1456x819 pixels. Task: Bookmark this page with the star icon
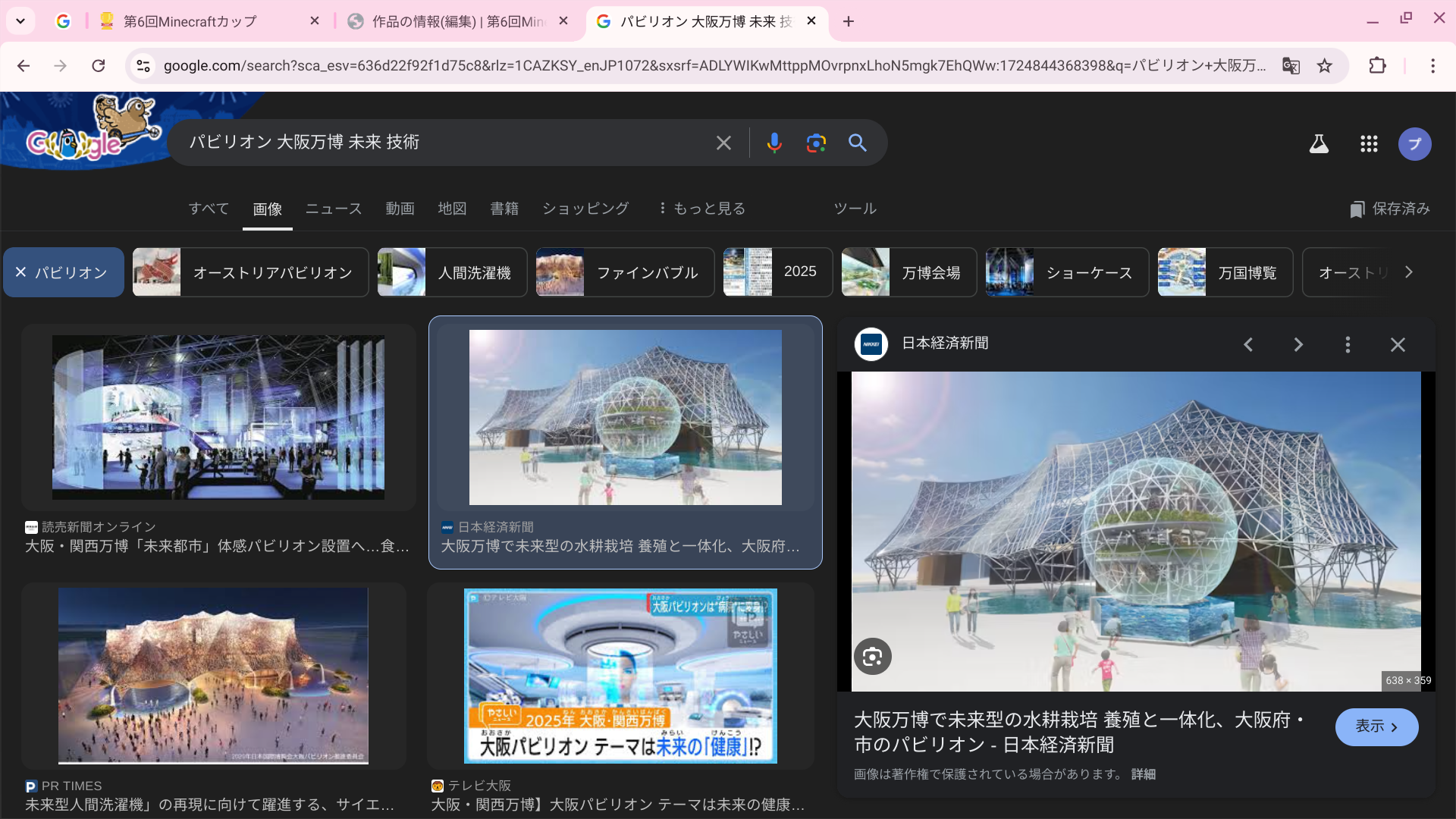click(1325, 66)
